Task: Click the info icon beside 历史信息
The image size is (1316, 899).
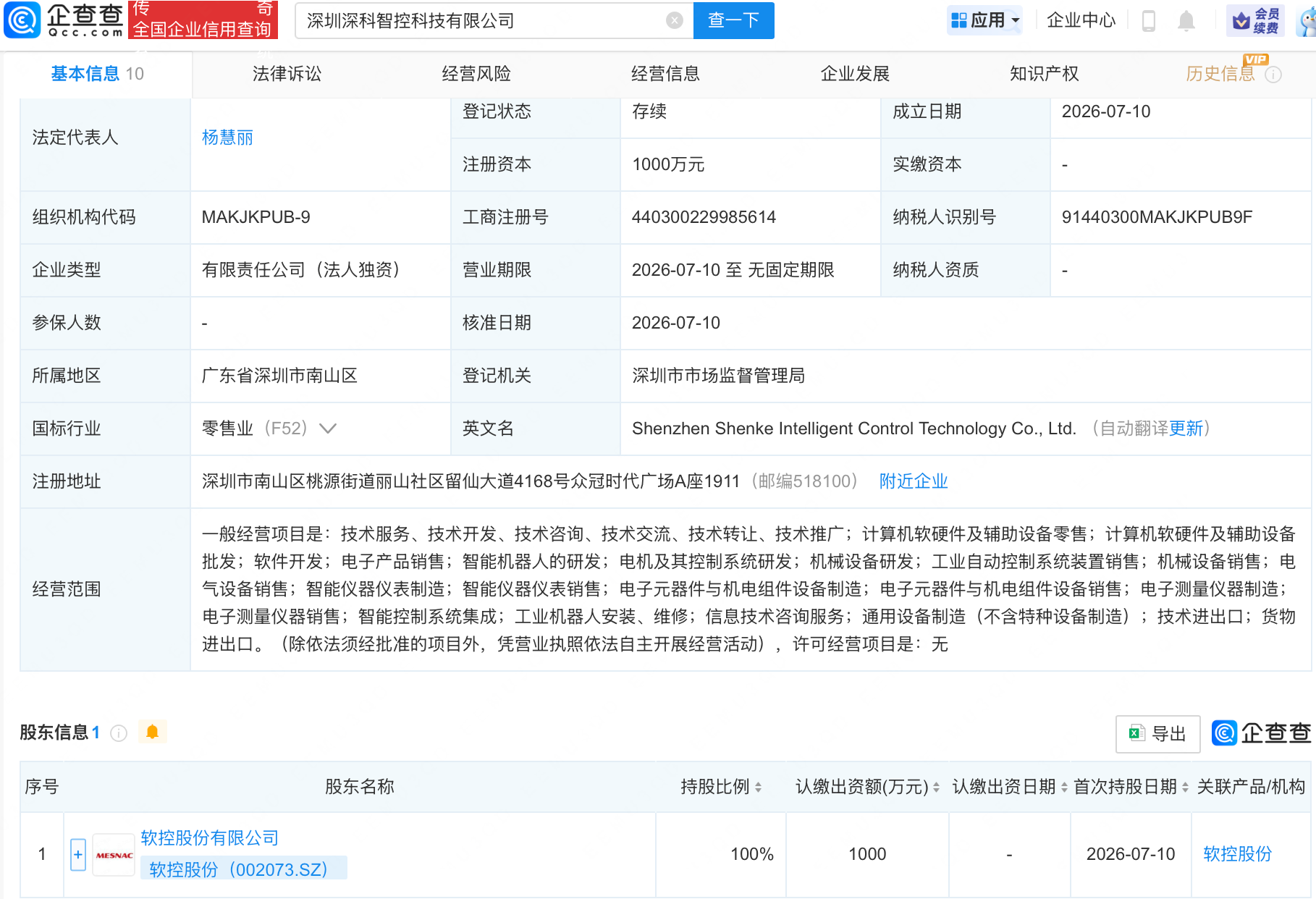Action: tap(1273, 75)
